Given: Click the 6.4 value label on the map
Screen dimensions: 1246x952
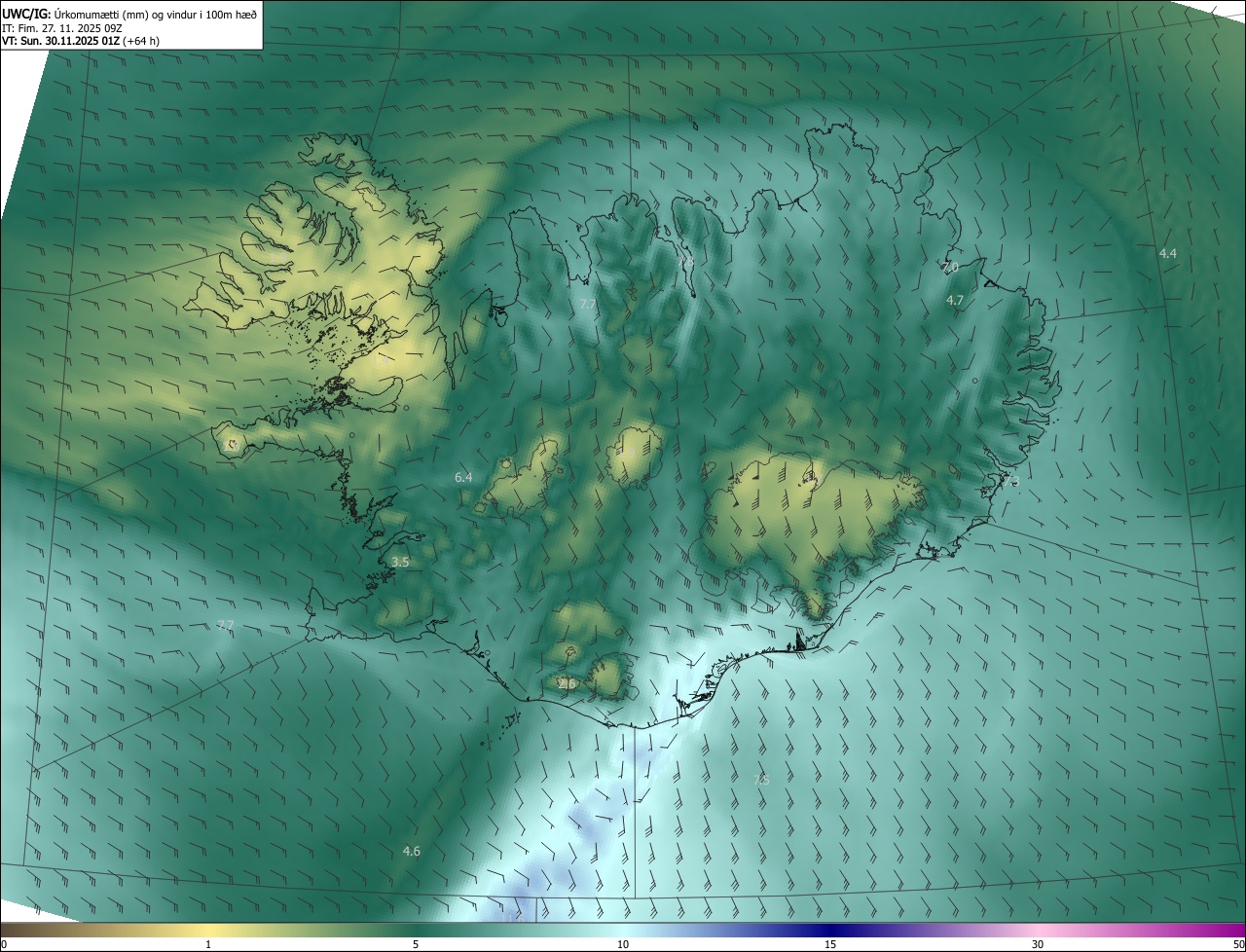Looking at the screenshot, I should [463, 477].
